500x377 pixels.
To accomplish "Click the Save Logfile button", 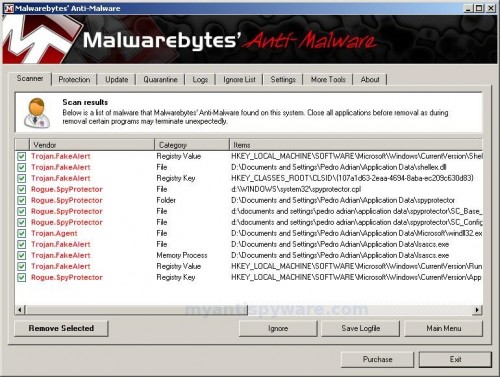I will [x=361, y=328].
